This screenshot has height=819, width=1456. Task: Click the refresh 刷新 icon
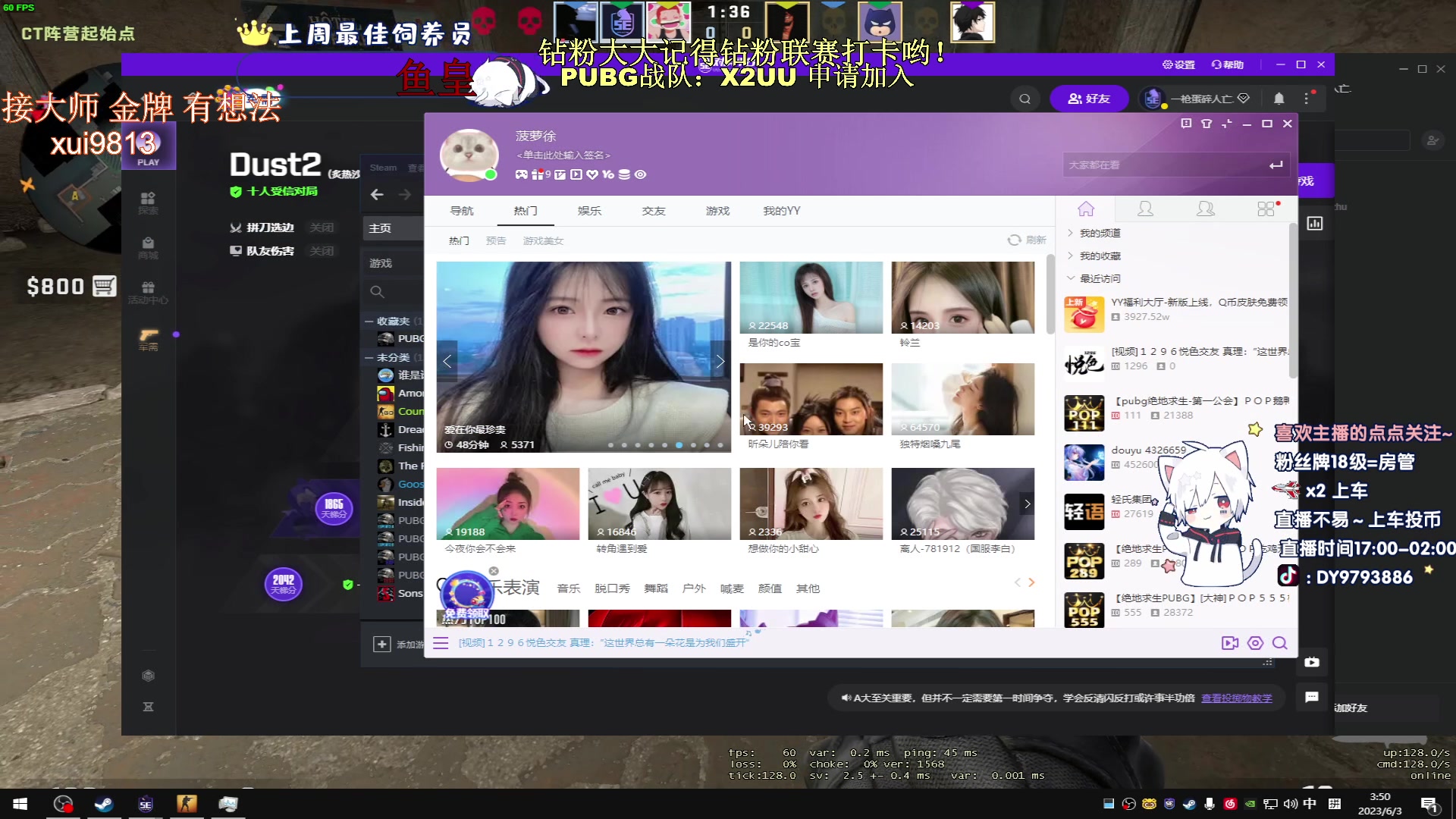coord(1015,240)
